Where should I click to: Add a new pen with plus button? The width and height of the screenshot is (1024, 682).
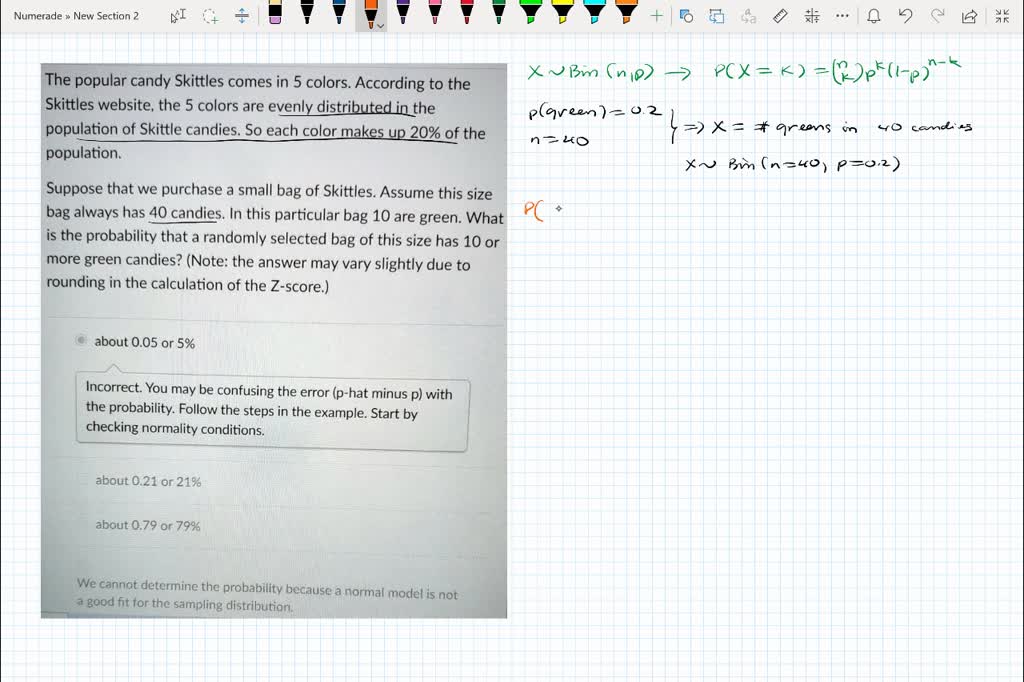tap(656, 16)
